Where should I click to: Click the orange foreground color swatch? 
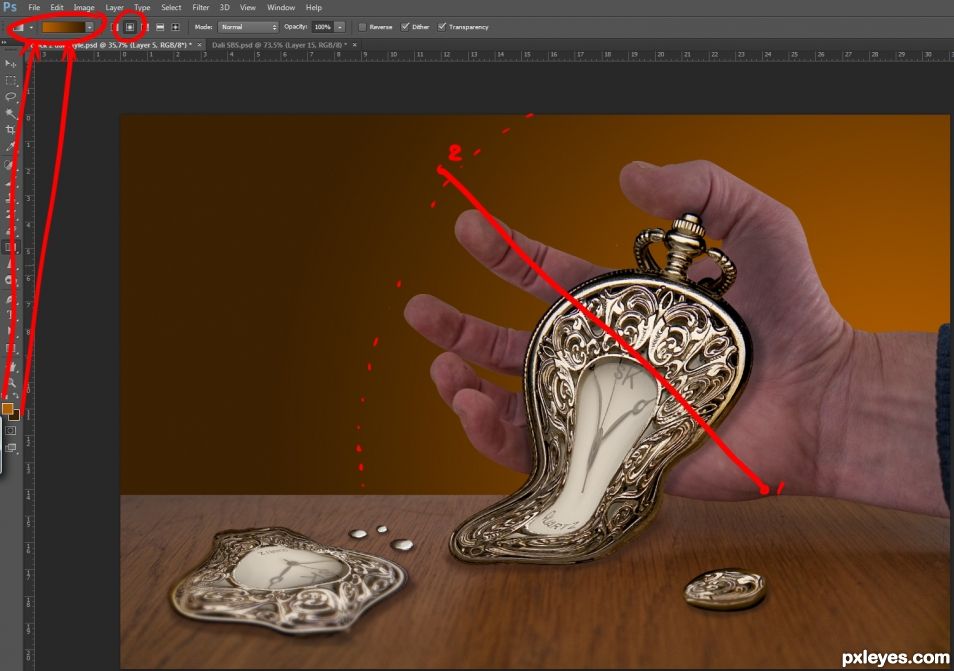pos(7,408)
